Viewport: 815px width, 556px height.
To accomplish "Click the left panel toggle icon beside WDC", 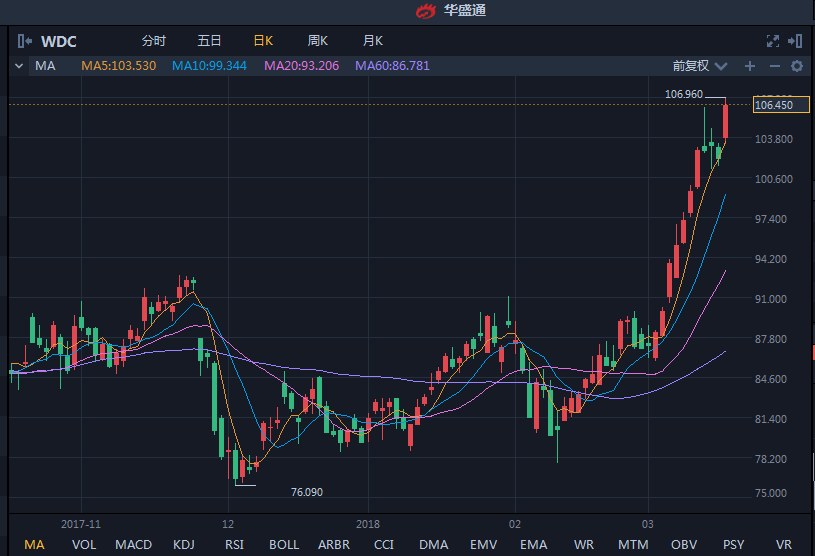I will tap(25, 41).
